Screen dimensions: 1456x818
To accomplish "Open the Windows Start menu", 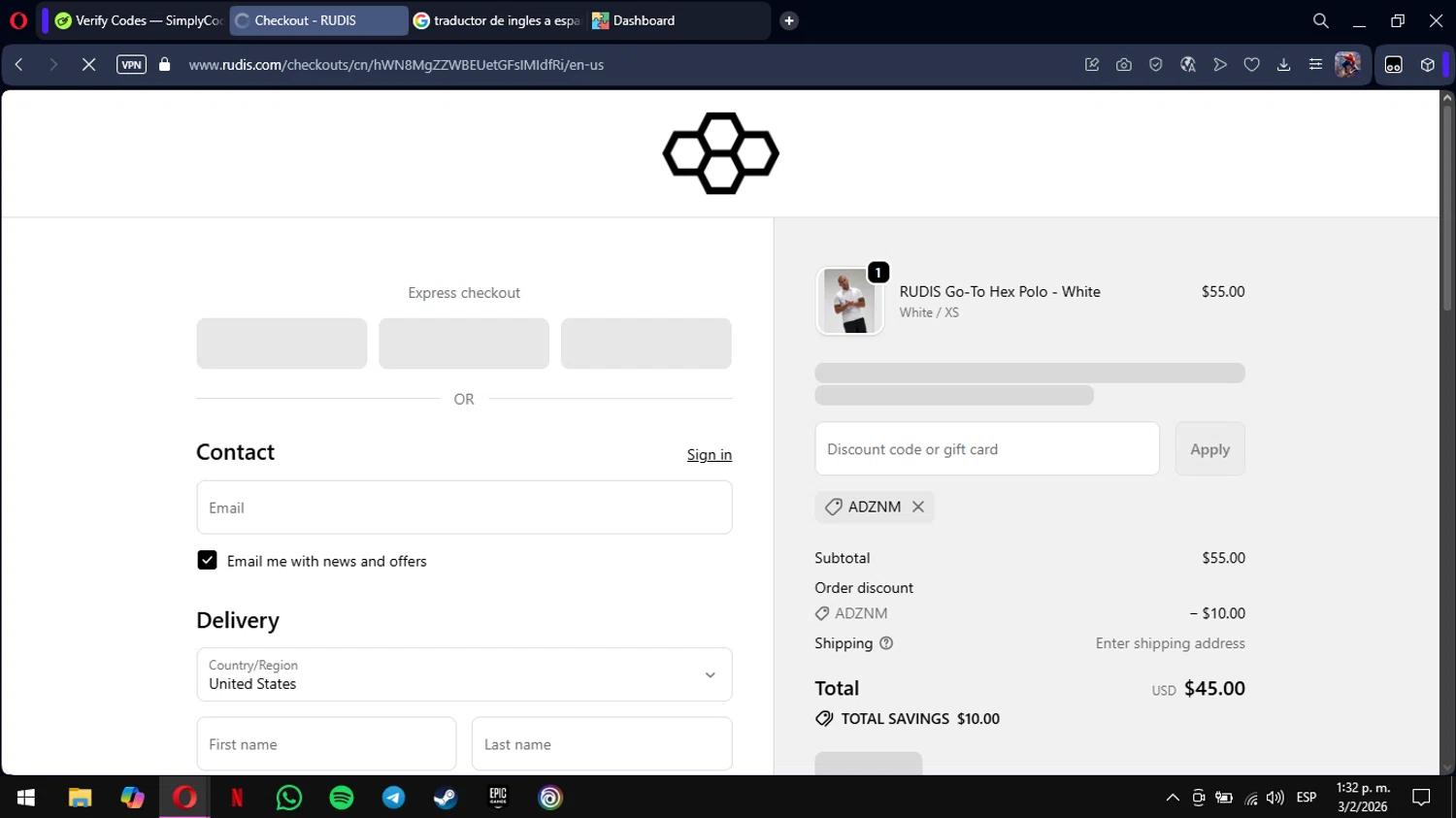I will (26, 798).
